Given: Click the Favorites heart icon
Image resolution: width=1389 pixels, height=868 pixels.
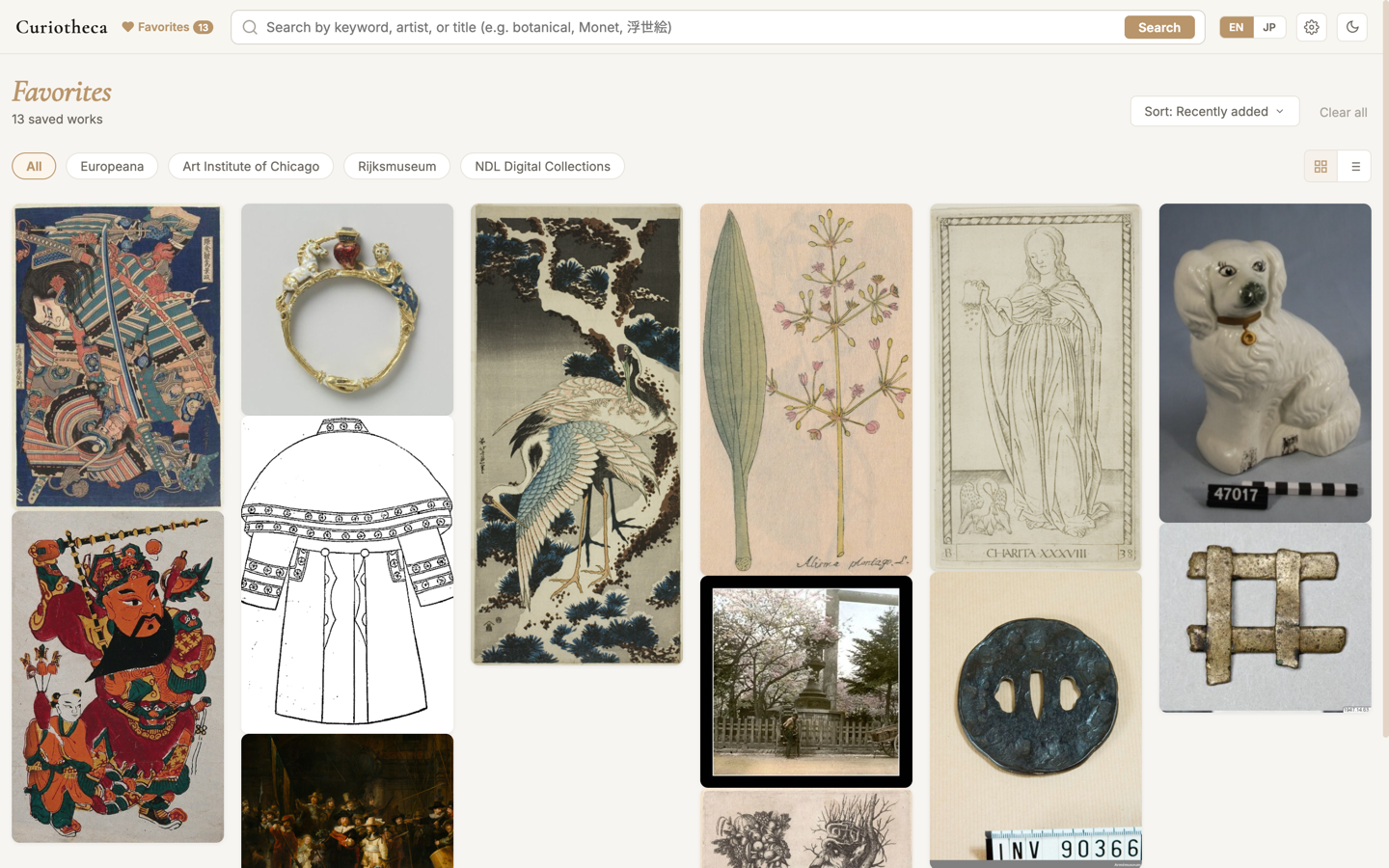Looking at the screenshot, I should click(x=127, y=27).
